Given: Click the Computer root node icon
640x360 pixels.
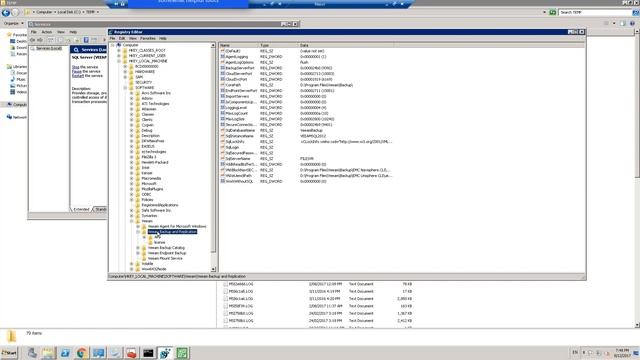Looking at the screenshot, I should [x=119, y=45].
